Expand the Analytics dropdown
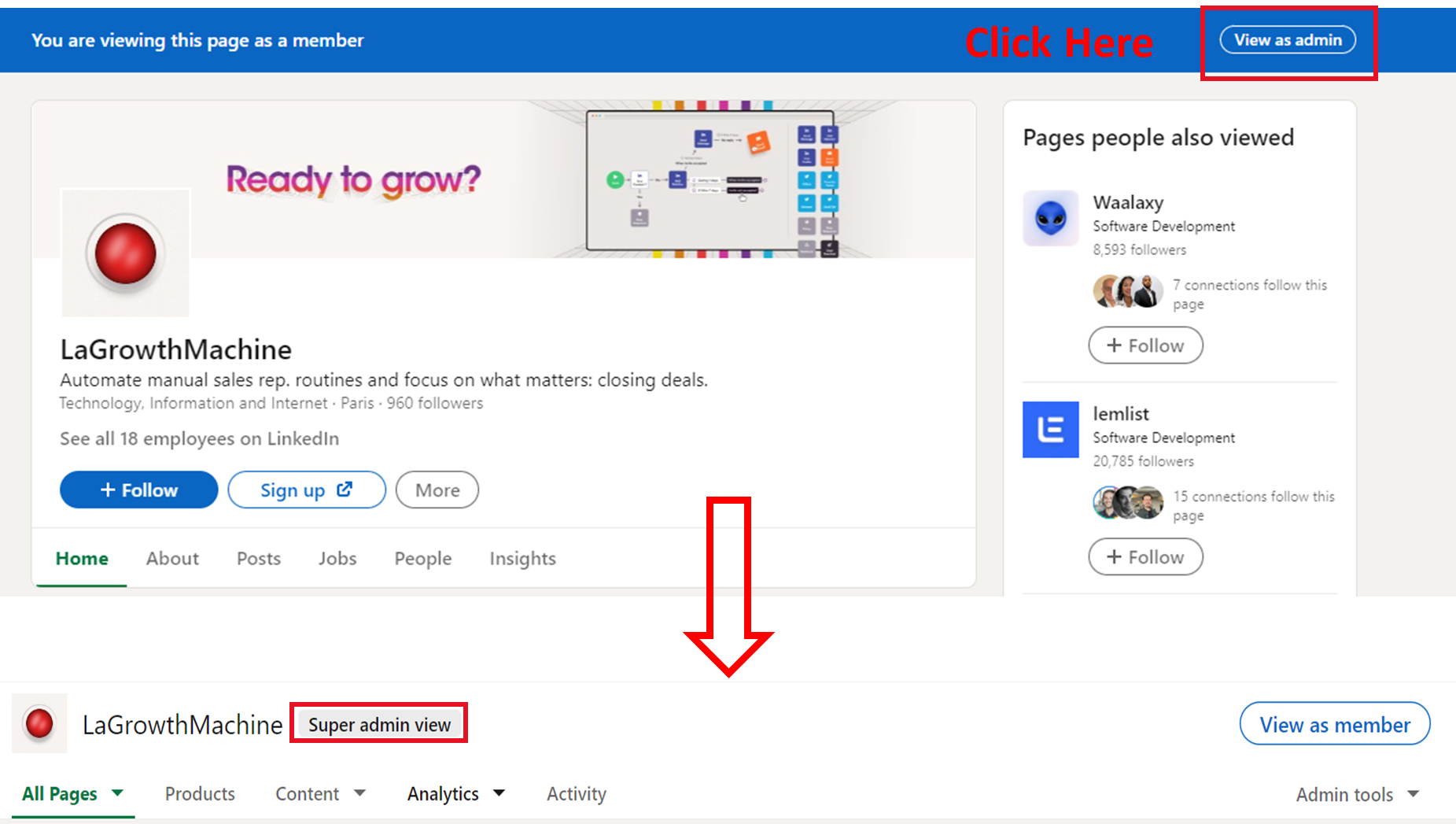1456x824 pixels. point(455,793)
